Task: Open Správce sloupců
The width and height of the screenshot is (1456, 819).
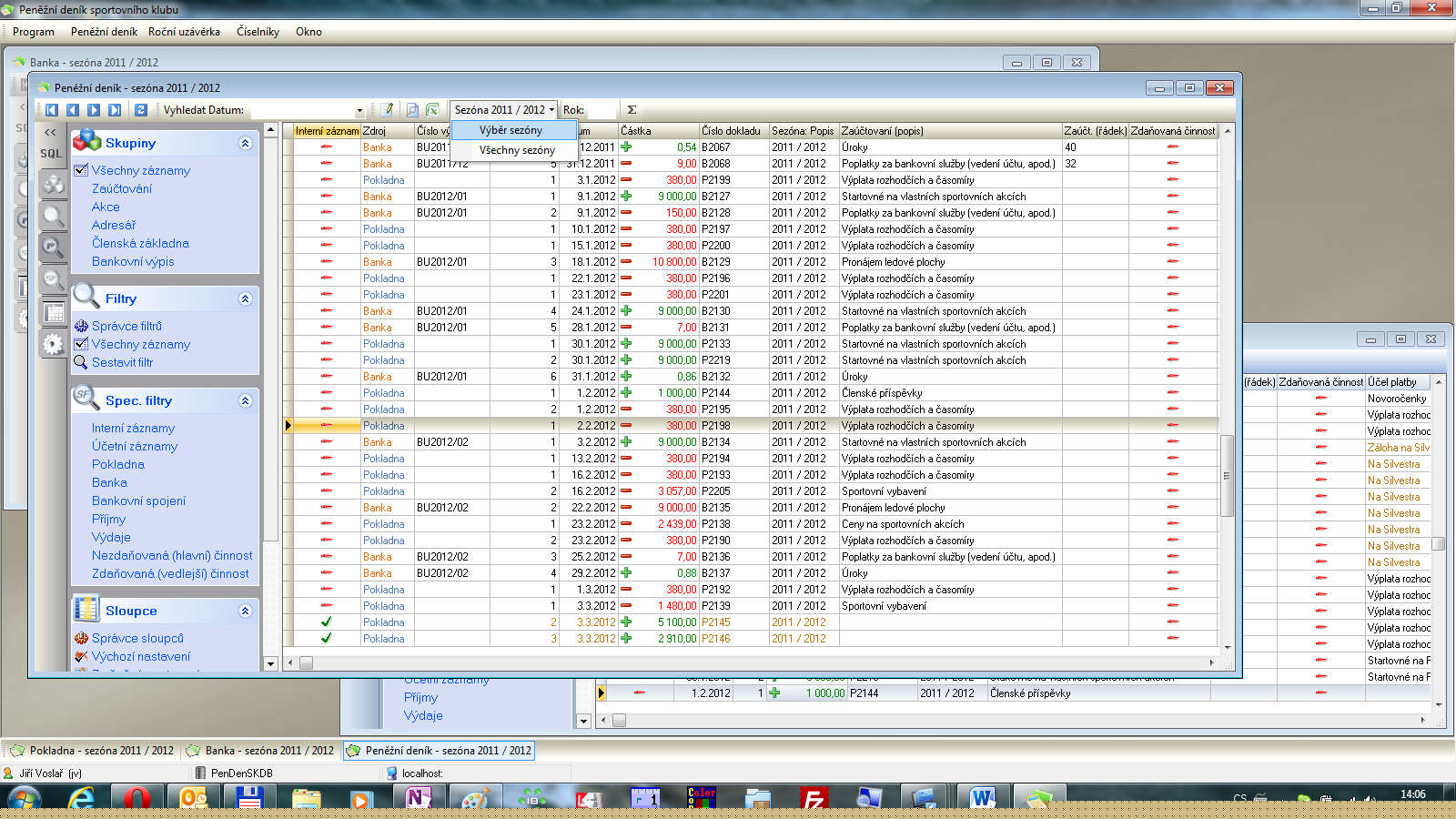Action: click(x=137, y=638)
